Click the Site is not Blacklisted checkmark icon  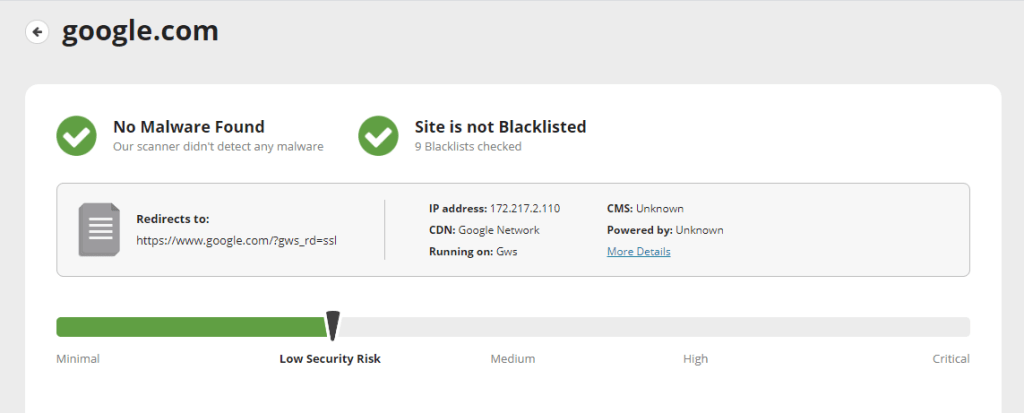(x=378, y=136)
